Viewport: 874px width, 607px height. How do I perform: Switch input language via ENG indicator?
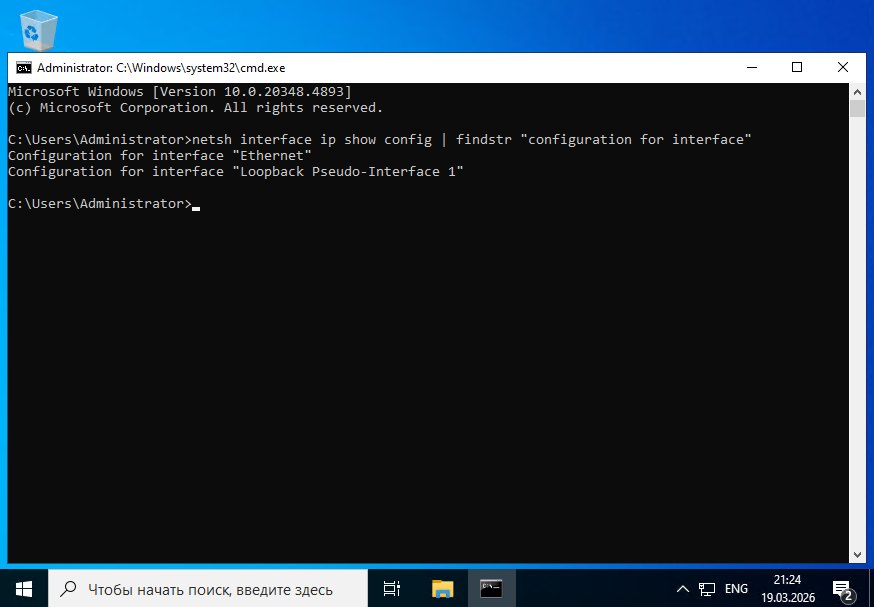pyautogui.click(x=736, y=589)
